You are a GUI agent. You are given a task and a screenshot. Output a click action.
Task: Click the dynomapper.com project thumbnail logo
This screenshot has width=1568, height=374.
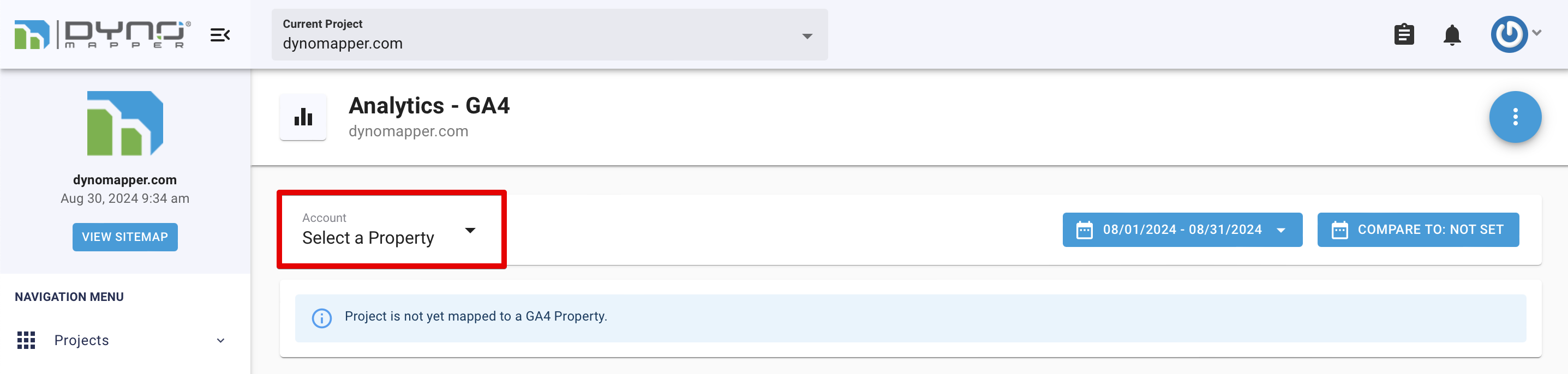pos(125,123)
